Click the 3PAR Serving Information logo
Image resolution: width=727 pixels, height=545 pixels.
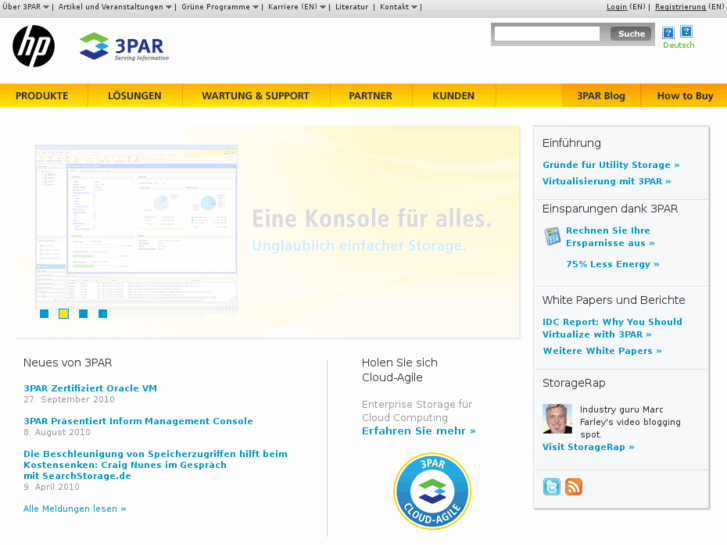coord(124,46)
